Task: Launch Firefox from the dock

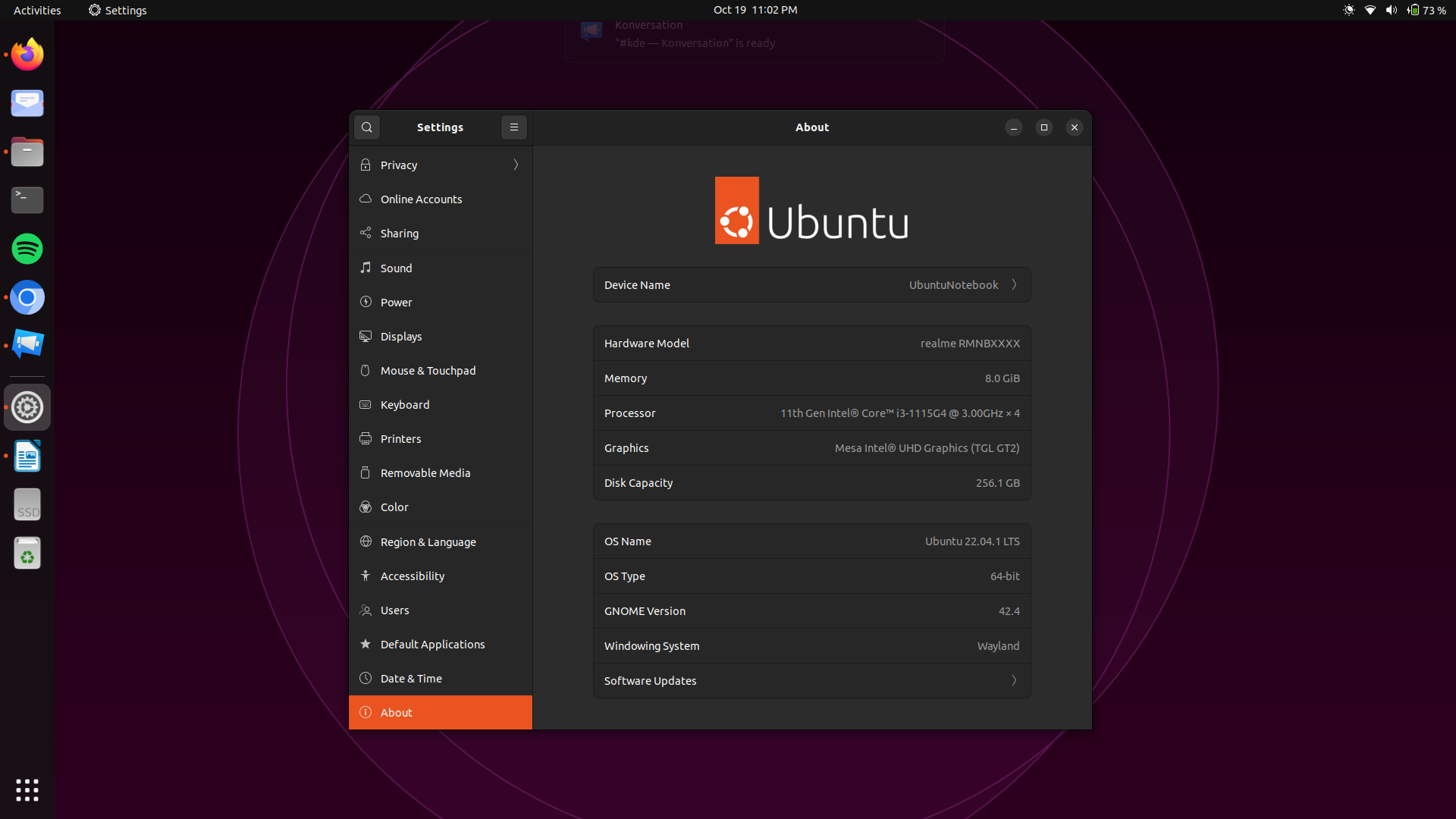Action: (x=27, y=55)
